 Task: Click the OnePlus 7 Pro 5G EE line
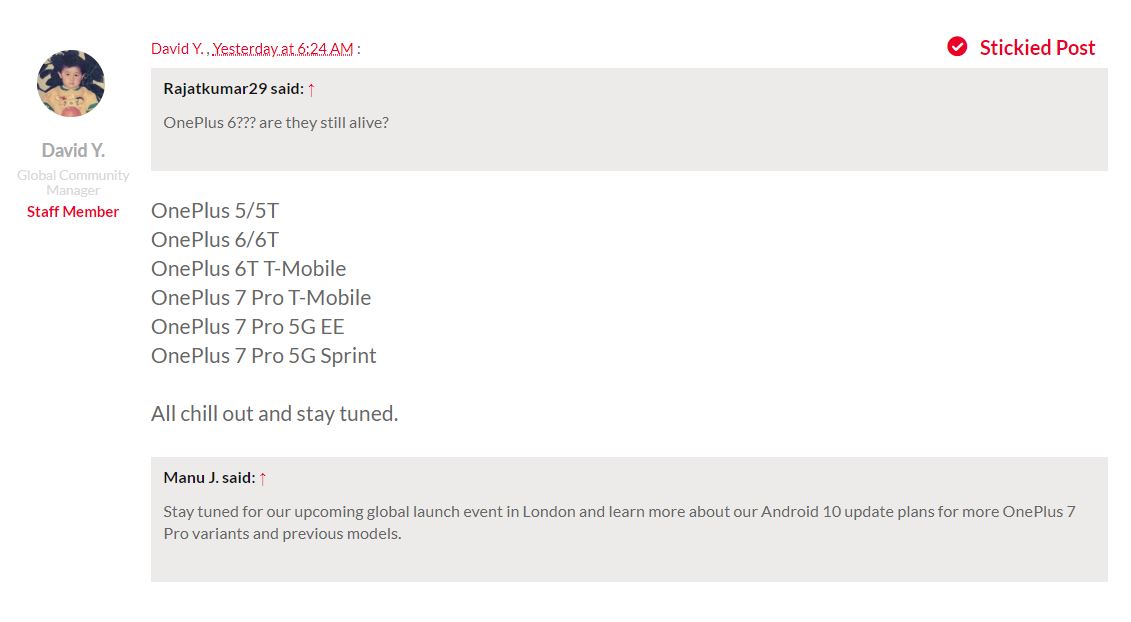(x=247, y=327)
